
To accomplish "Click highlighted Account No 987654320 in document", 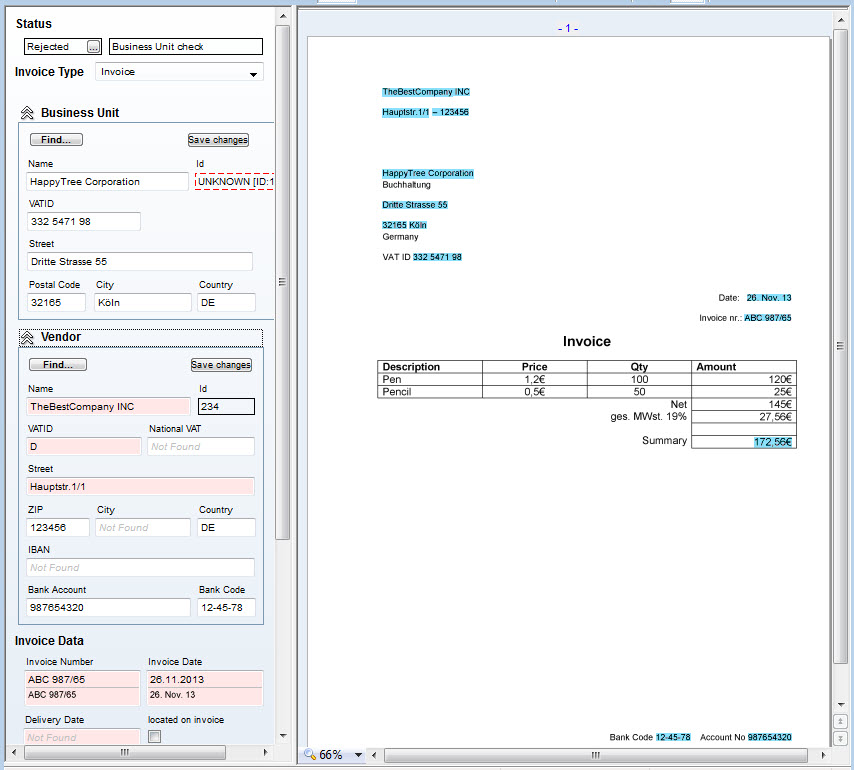I will coord(770,737).
